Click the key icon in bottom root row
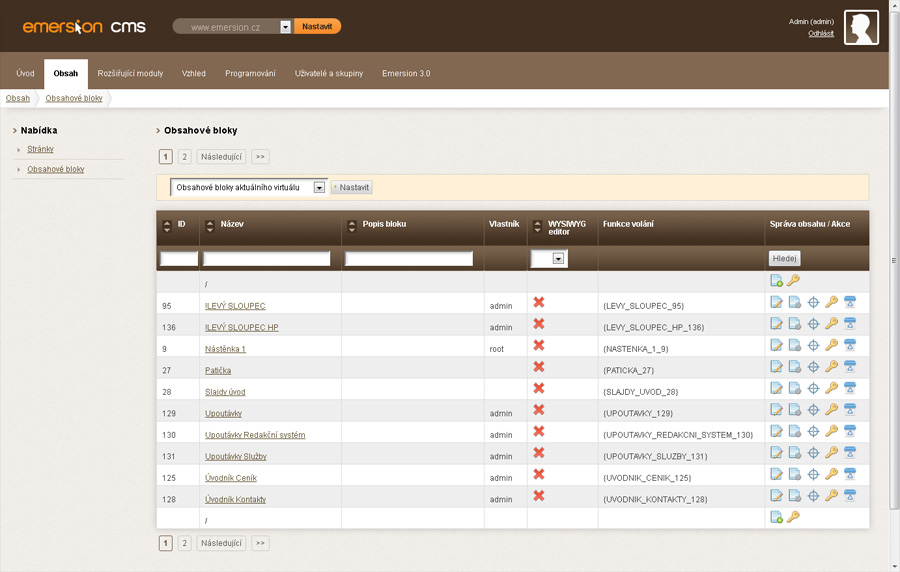900x572 pixels. [793, 517]
